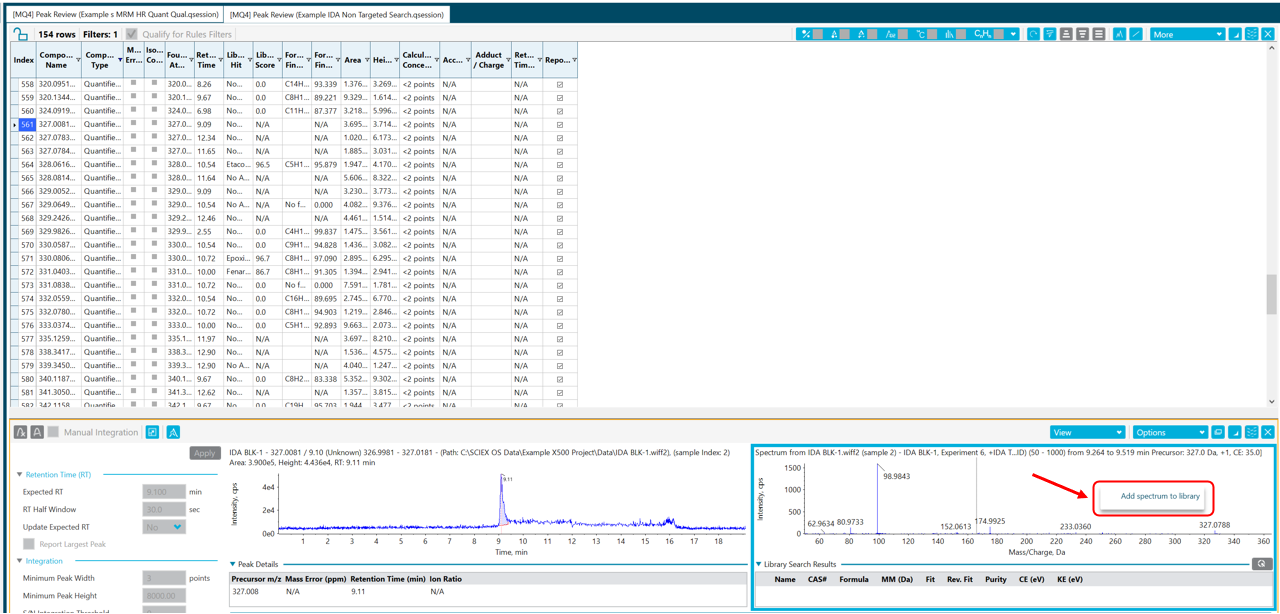Viewport: 1280px width, 614px height.
Task: Click the filter rows funnel icon
Action: coord(1049,34)
